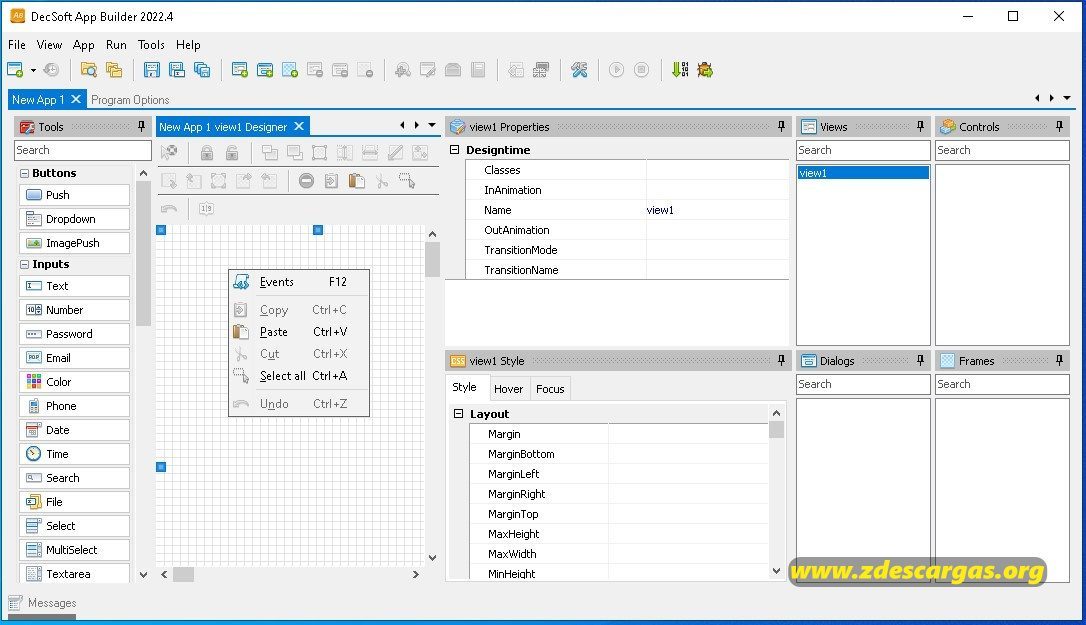The image size is (1086, 625).
Task: Pin the Tools panel with the pushpin icon
Action: tap(141, 126)
